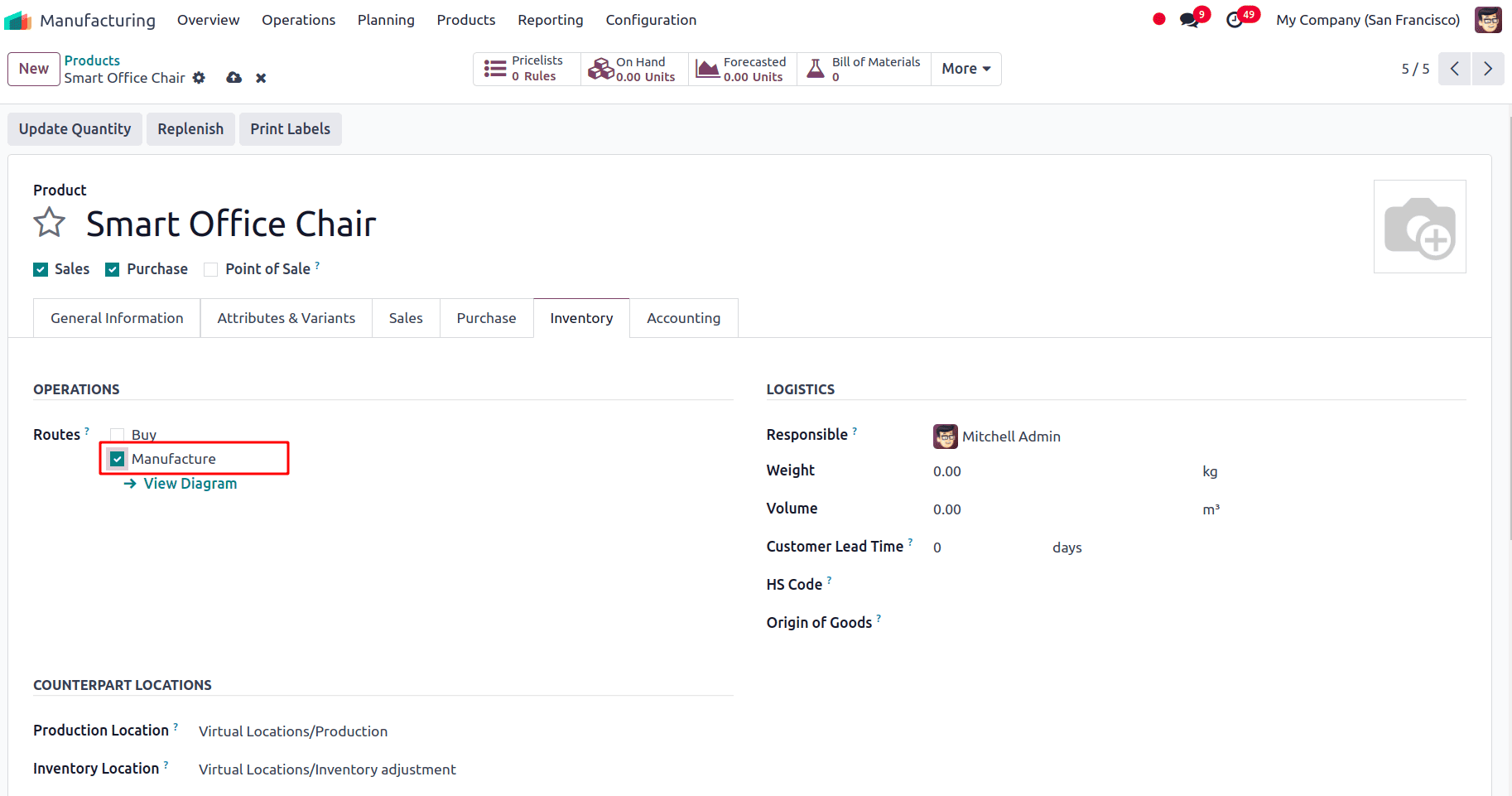Viewport: 1512px width, 796px height.
Task: Open the user avatar menu
Action: pyautogui.click(x=1488, y=19)
